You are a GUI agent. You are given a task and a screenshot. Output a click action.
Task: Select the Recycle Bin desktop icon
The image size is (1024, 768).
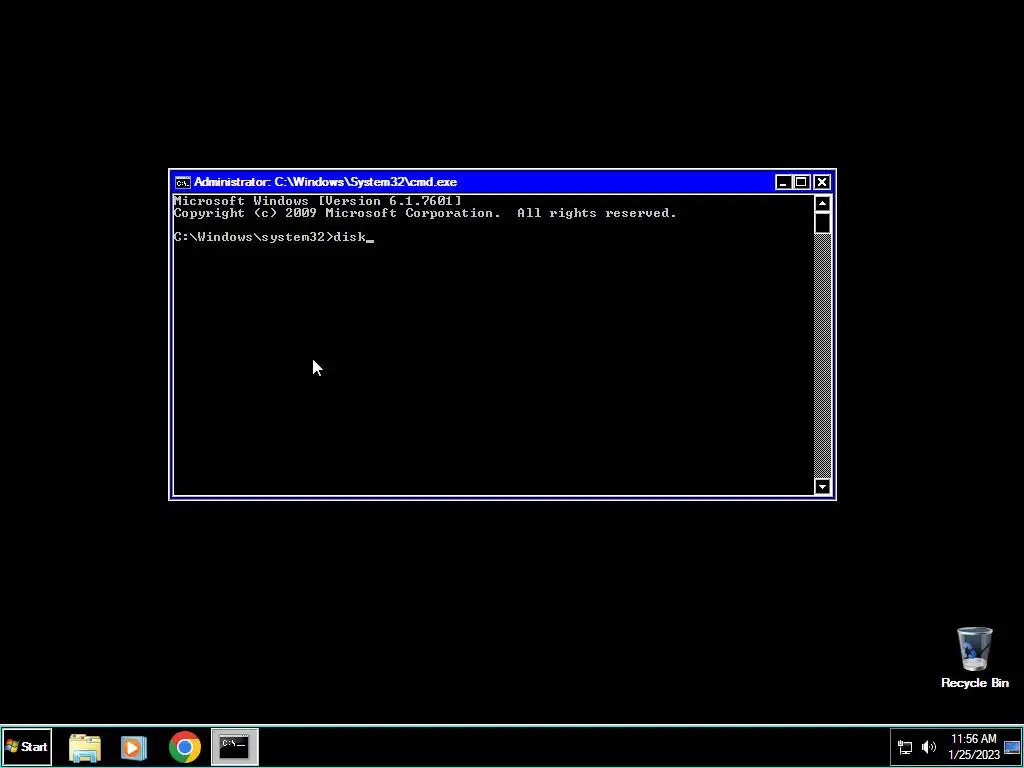974,658
